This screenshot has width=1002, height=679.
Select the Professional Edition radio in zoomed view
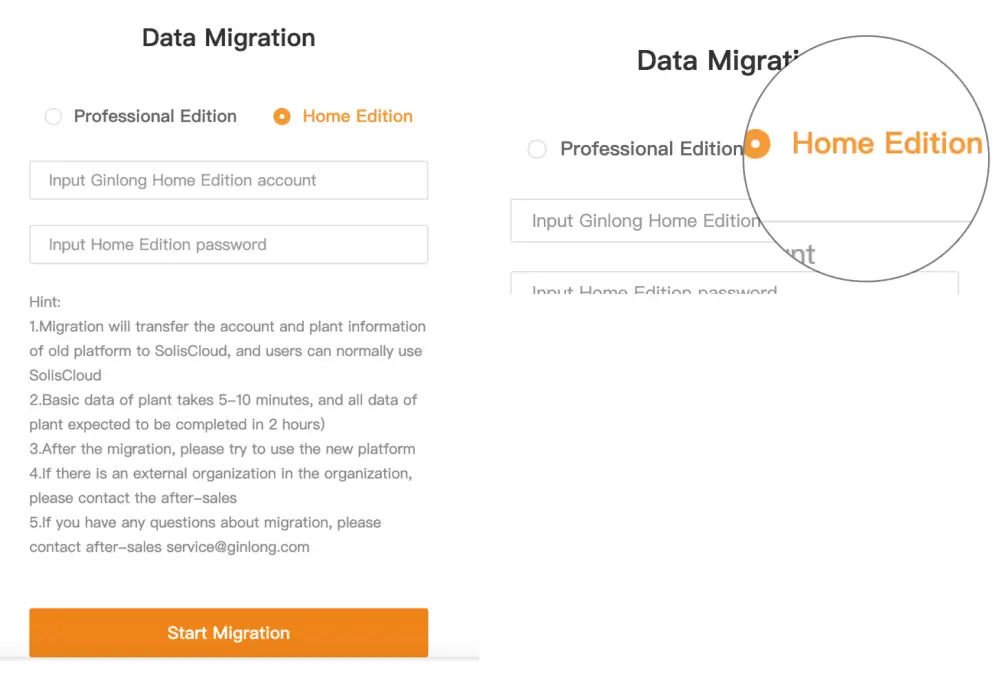pos(537,150)
